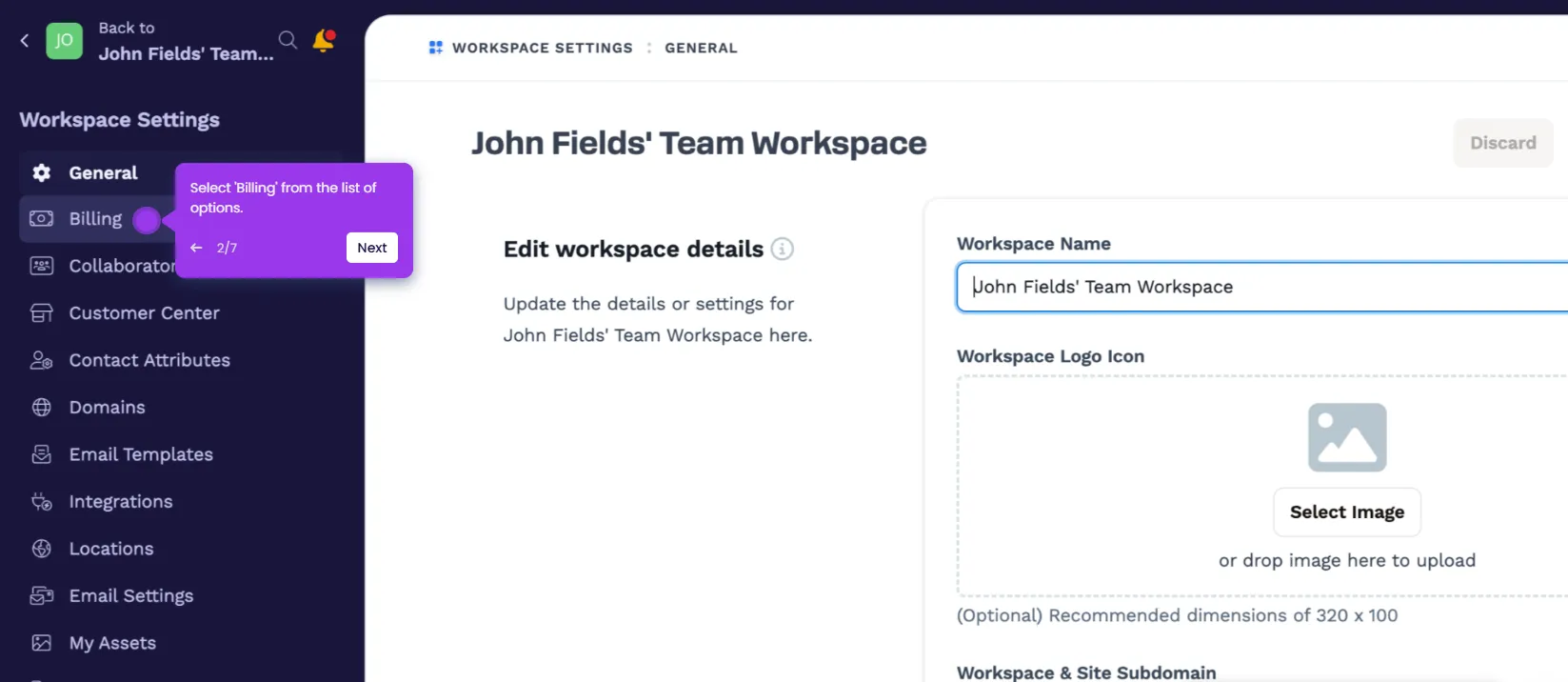
Task: Open the JO workspace avatar
Action: (64, 41)
